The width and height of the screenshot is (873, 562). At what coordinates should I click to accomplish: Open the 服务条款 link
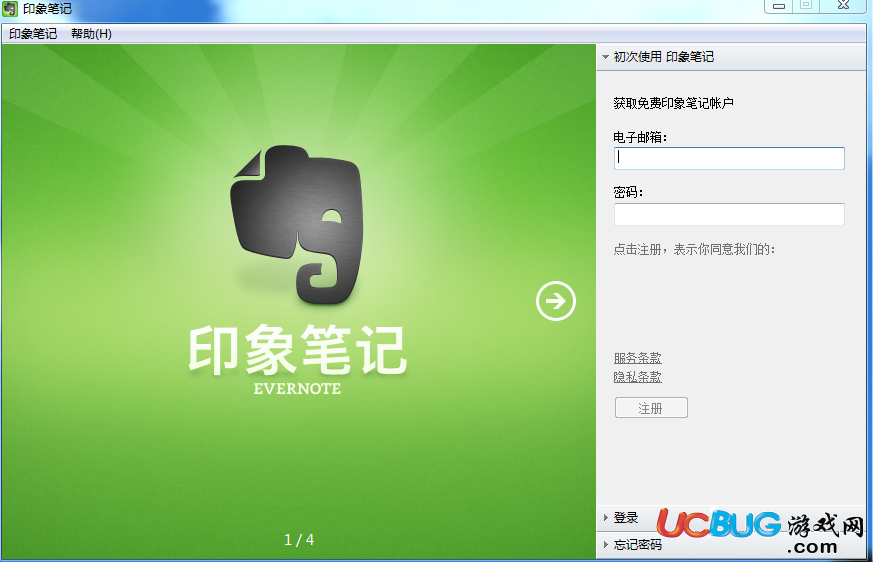coord(637,358)
